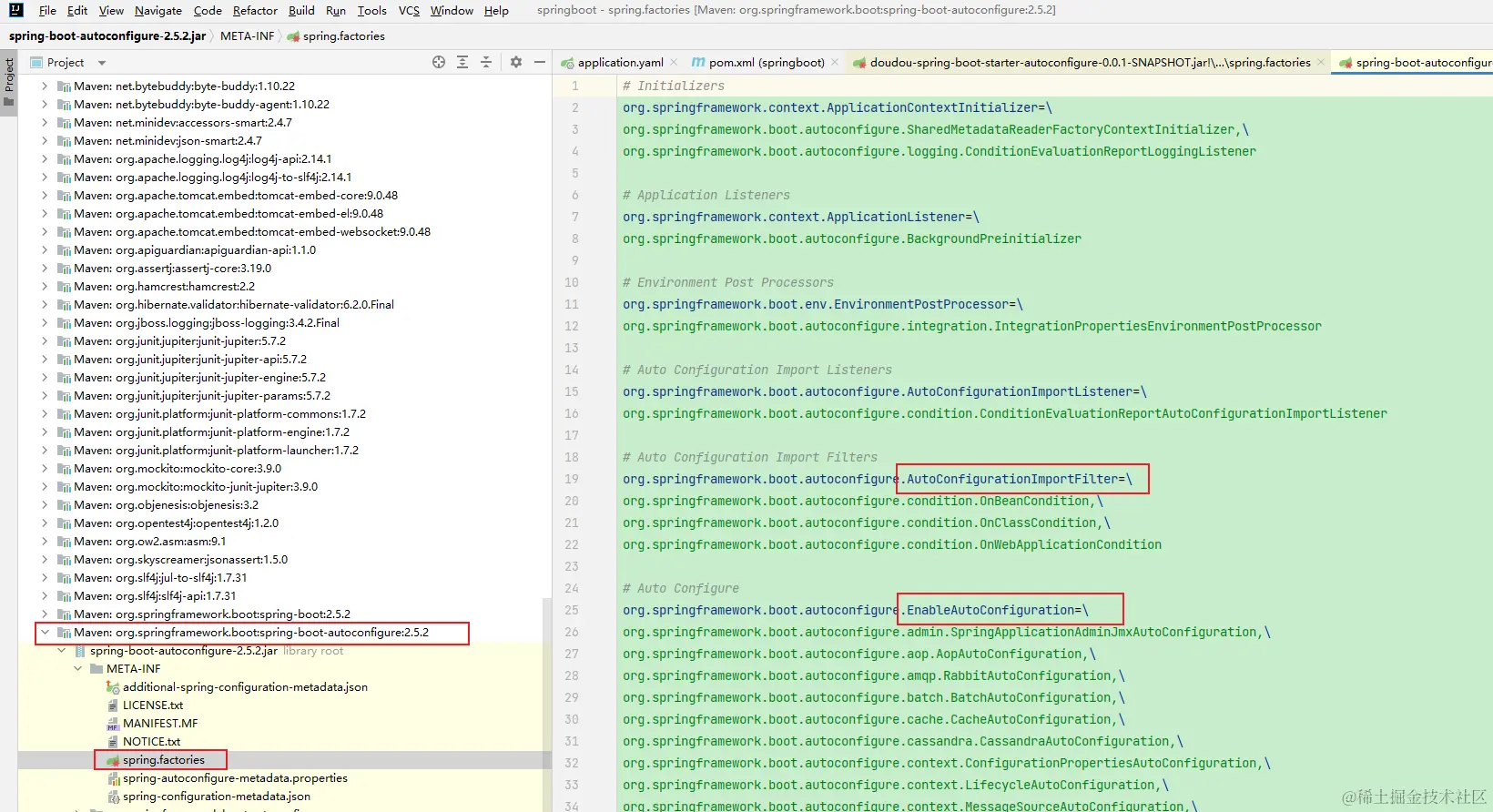
Task: Click additional-spring-configuration-metadata.json file icon
Action: point(113,687)
